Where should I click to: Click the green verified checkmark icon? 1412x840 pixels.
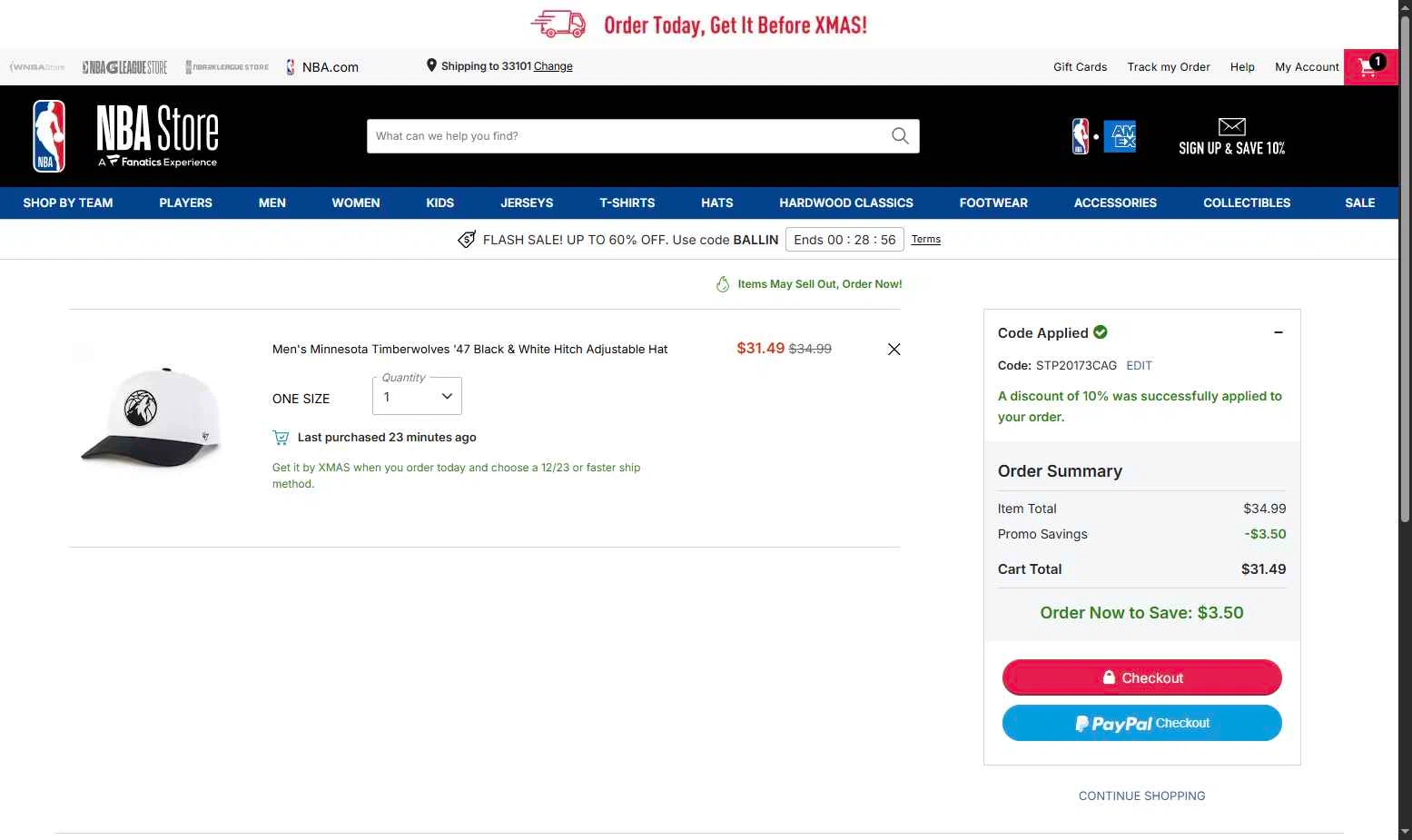coord(1101,332)
